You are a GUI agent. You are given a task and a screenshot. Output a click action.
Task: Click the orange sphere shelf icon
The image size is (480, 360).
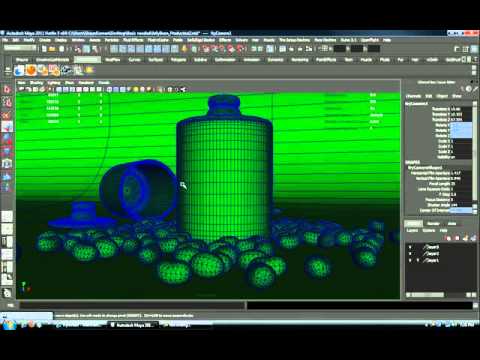pyautogui.click(x=31, y=70)
